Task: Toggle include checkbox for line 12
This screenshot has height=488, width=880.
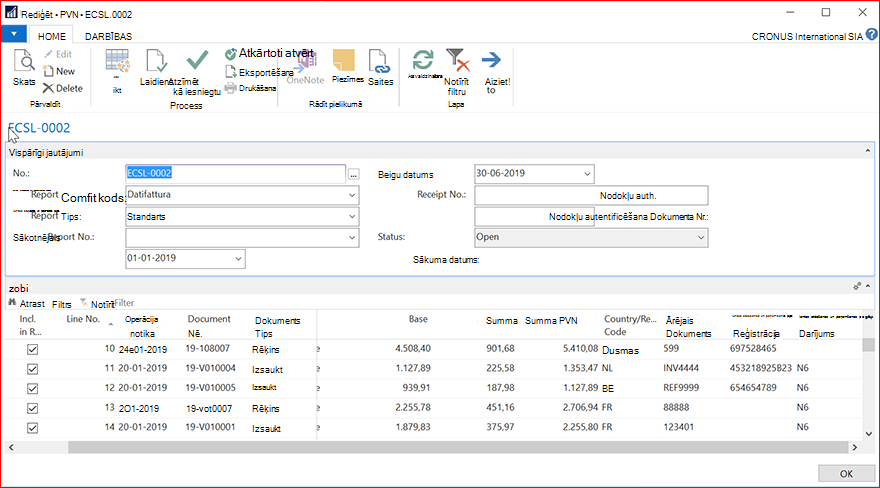Action: point(33,389)
